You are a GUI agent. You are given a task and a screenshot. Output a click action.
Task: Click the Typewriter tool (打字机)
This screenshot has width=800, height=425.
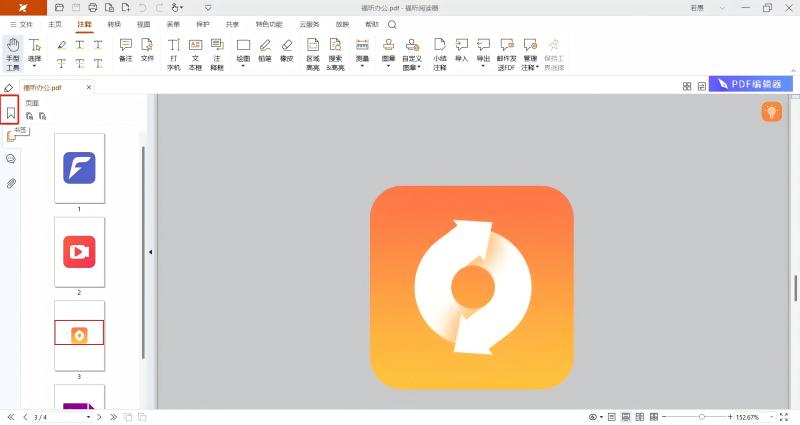click(x=174, y=54)
